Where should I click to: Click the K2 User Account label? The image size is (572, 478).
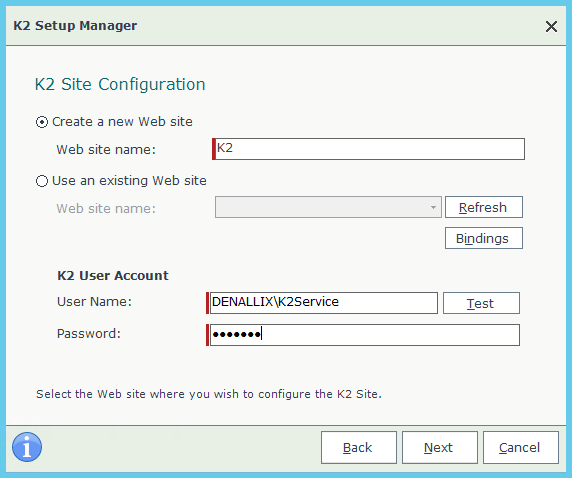(x=113, y=275)
